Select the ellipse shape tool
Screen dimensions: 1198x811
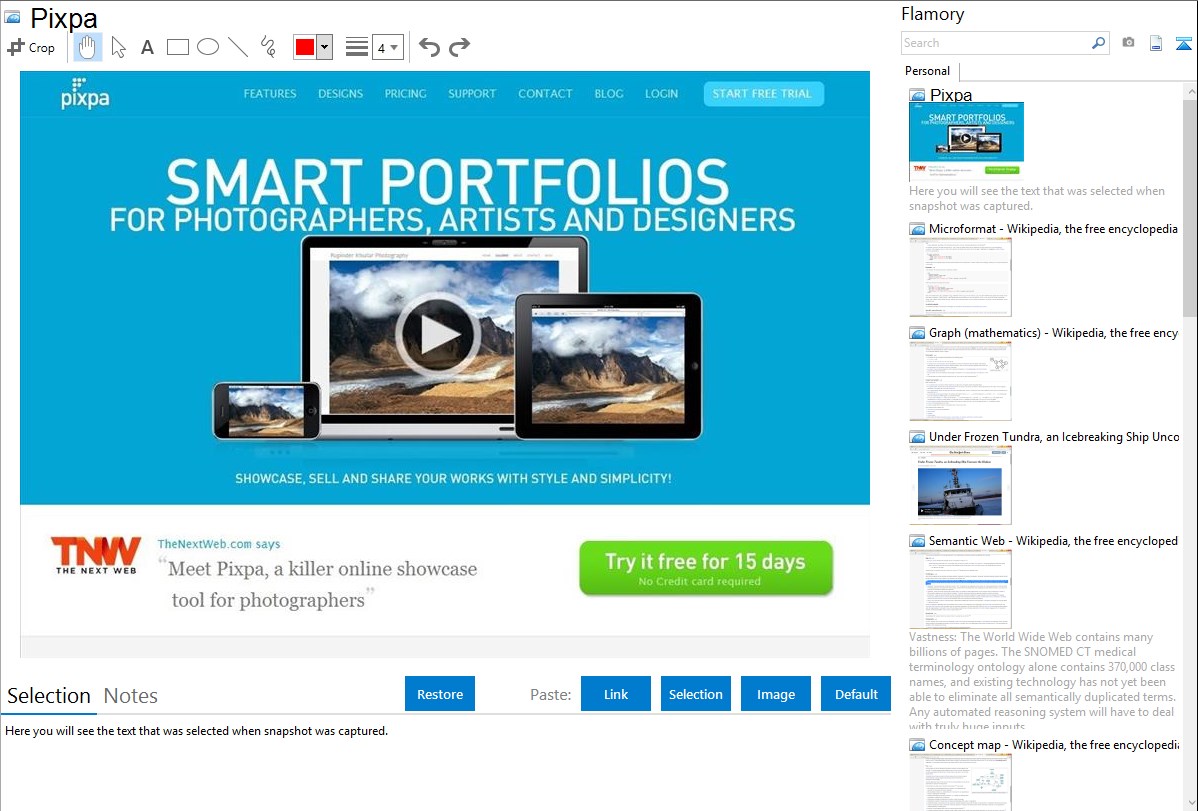(208, 47)
